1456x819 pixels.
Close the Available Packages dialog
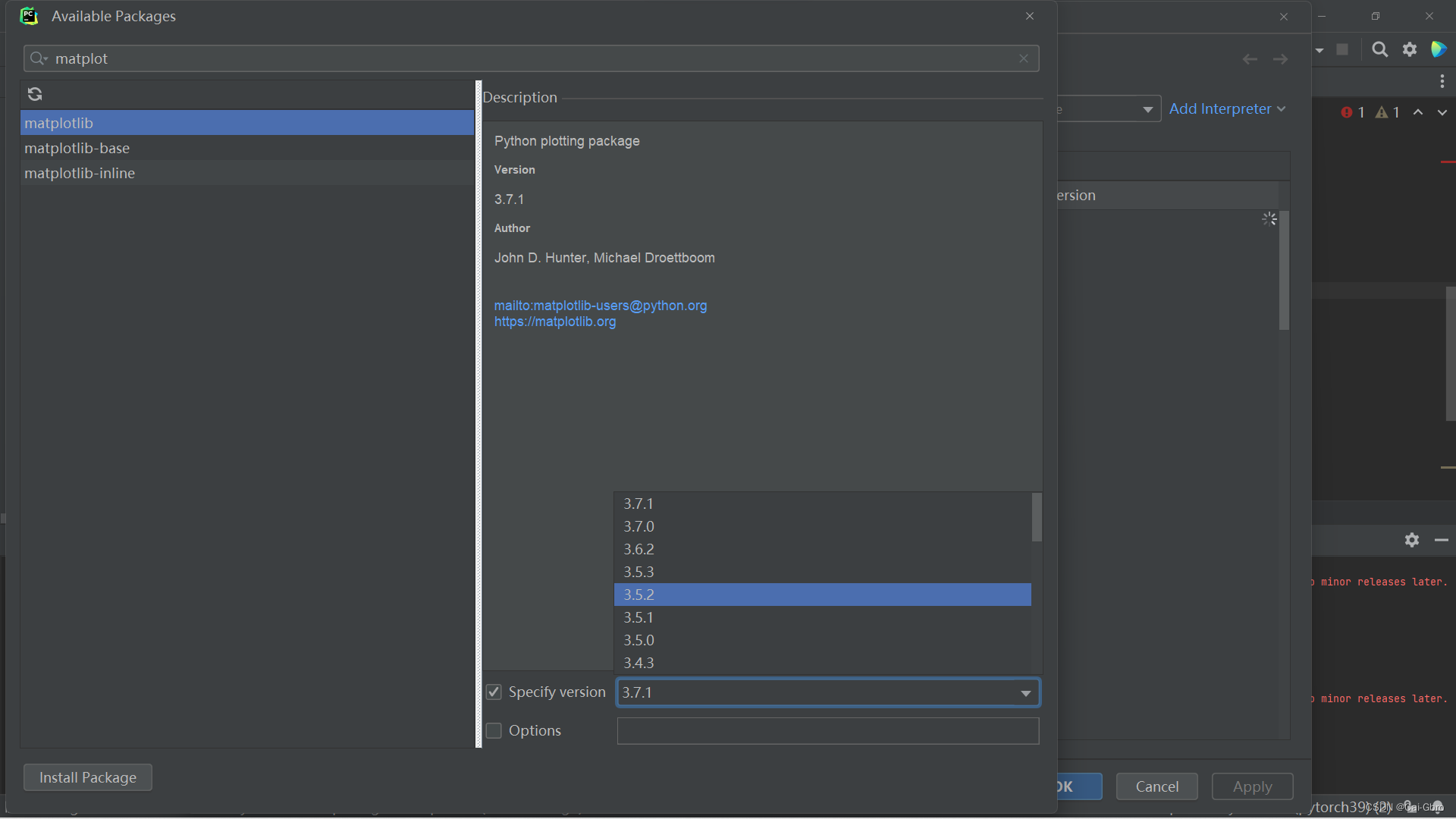tap(1030, 16)
